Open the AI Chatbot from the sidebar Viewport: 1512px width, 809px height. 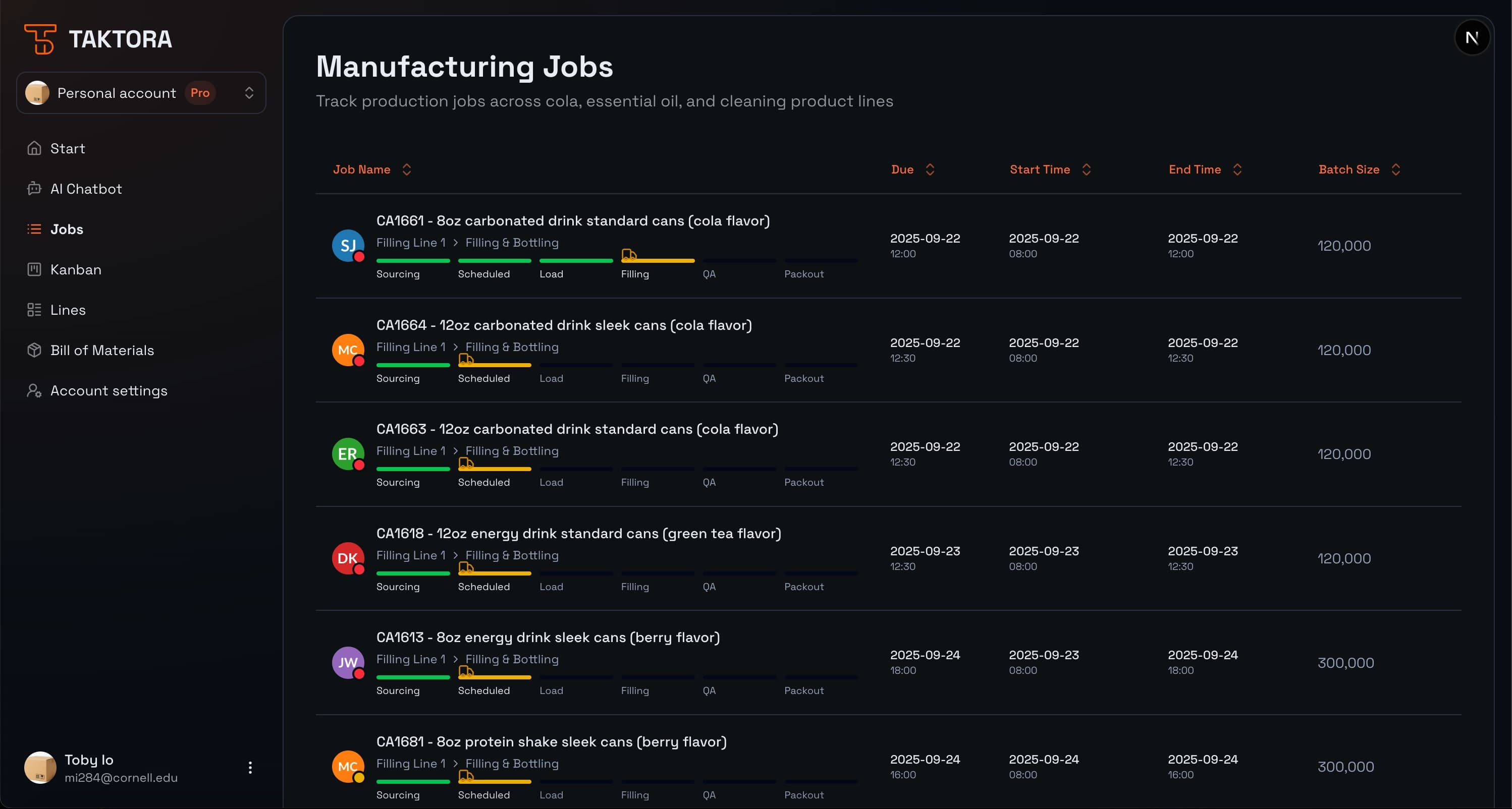coord(35,188)
